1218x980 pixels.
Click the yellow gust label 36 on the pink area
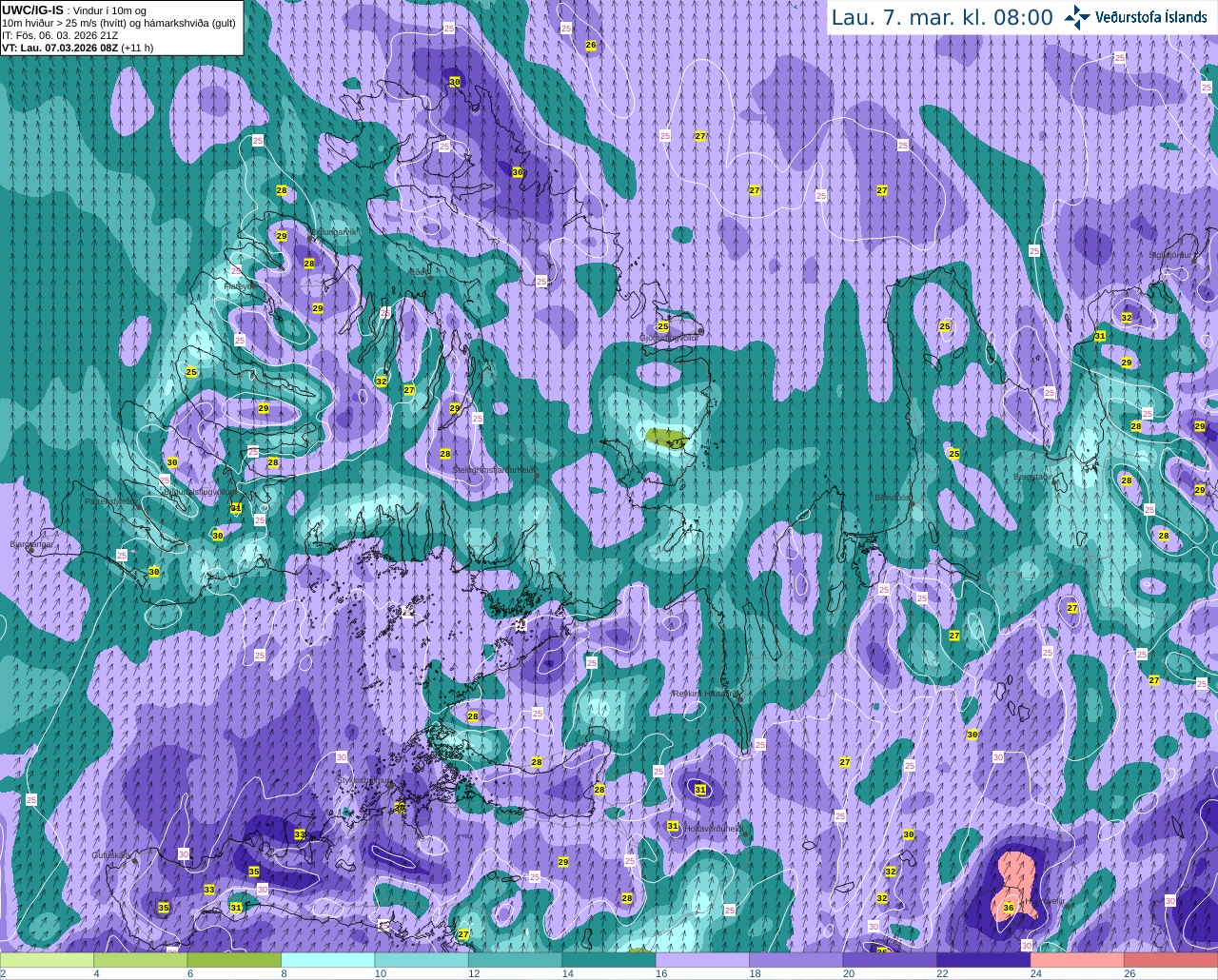coord(1009,908)
